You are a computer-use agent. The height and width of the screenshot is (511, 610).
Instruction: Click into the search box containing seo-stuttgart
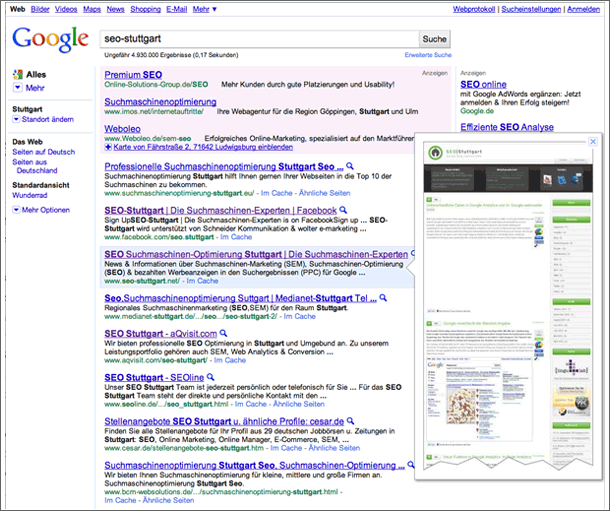259,39
